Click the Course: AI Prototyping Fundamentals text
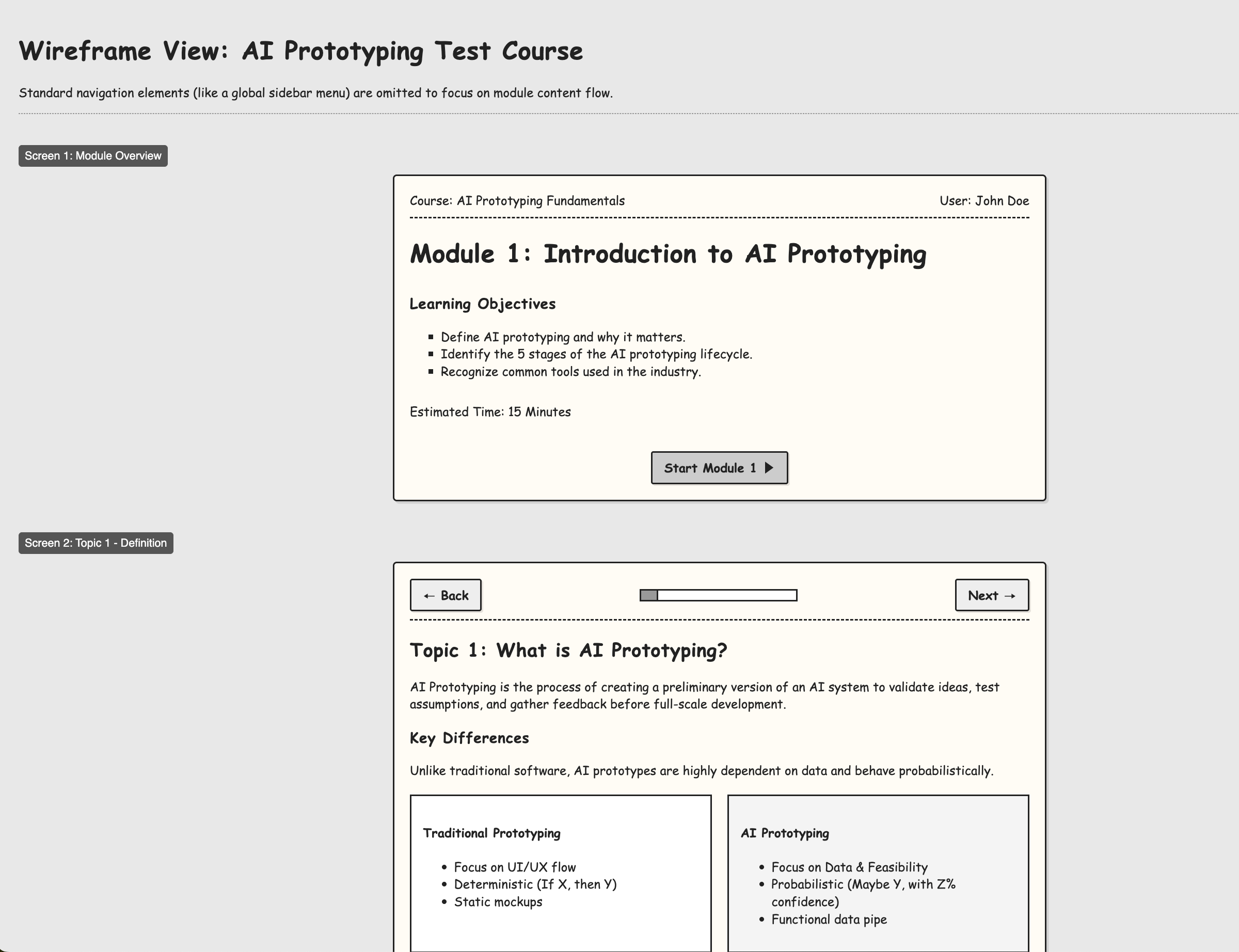Viewport: 1239px width, 952px height. [517, 201]
